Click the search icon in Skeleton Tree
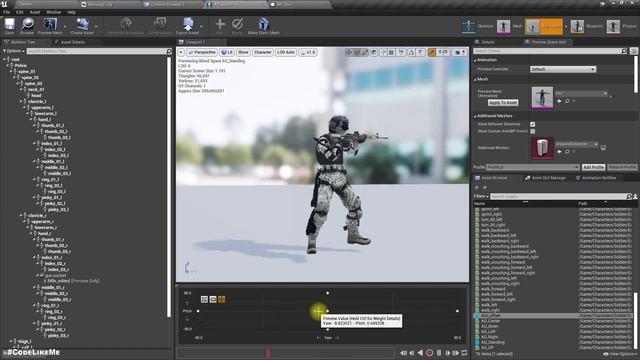Viewport: 640px width, 360px height. 169,51
